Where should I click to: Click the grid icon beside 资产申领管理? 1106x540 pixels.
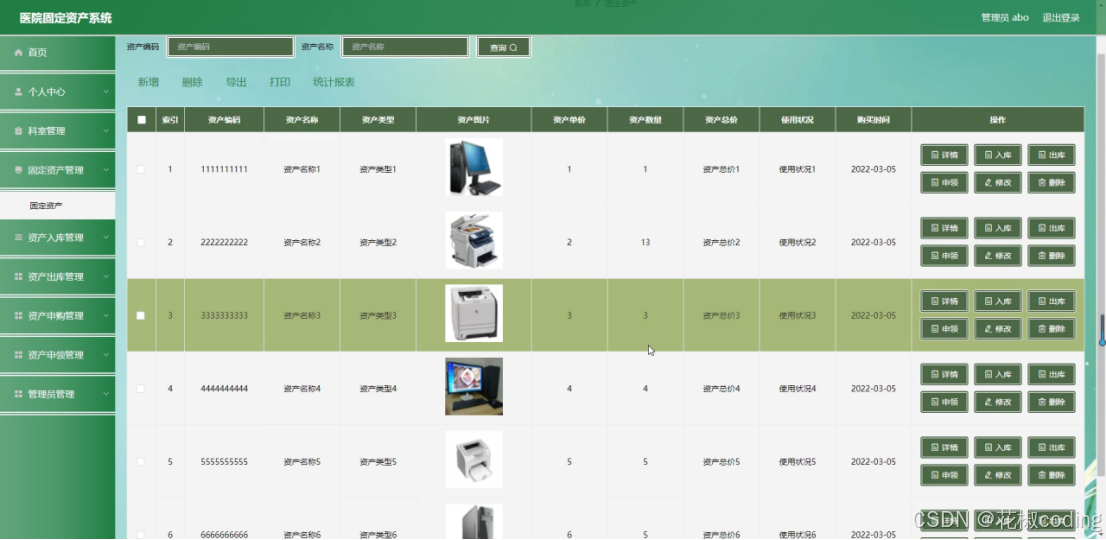(x=18, y=355)
